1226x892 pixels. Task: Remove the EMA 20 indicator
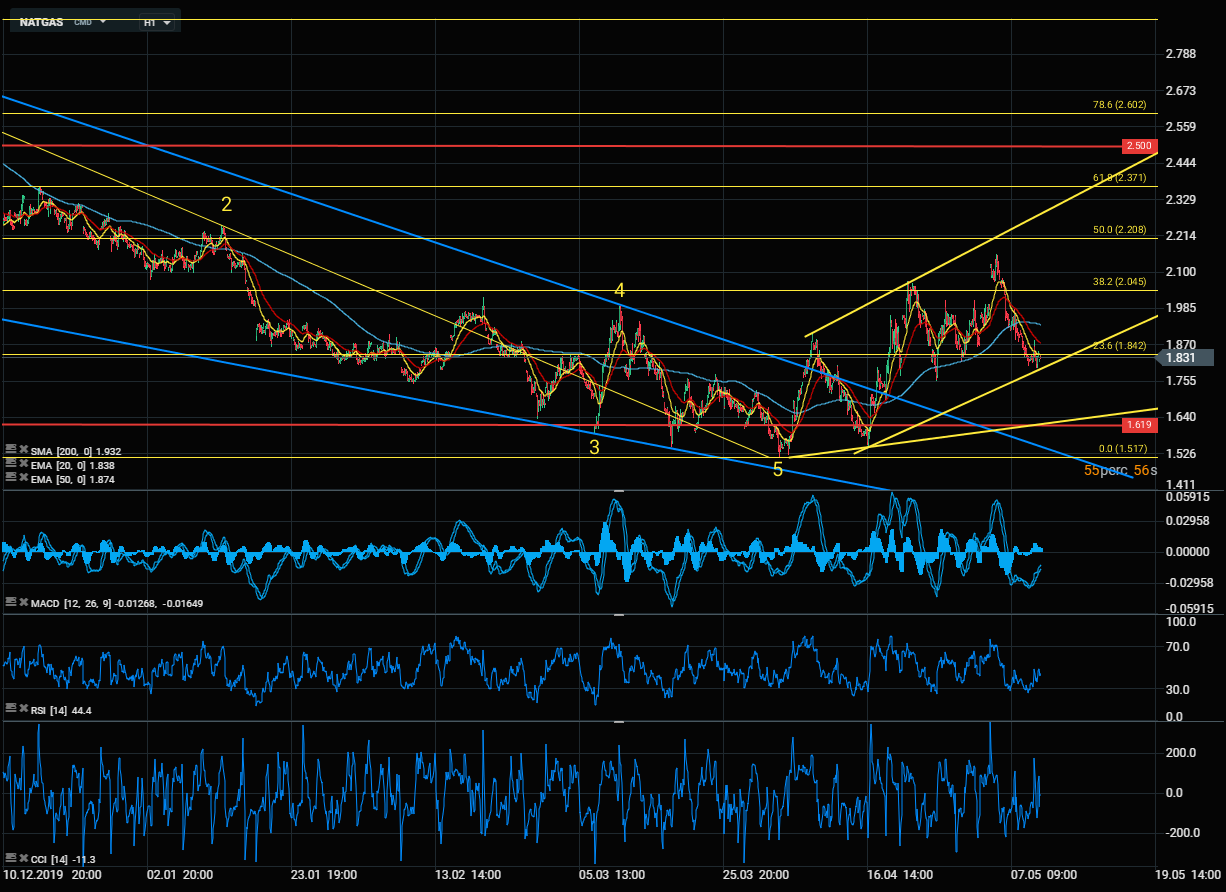[23, 465]
